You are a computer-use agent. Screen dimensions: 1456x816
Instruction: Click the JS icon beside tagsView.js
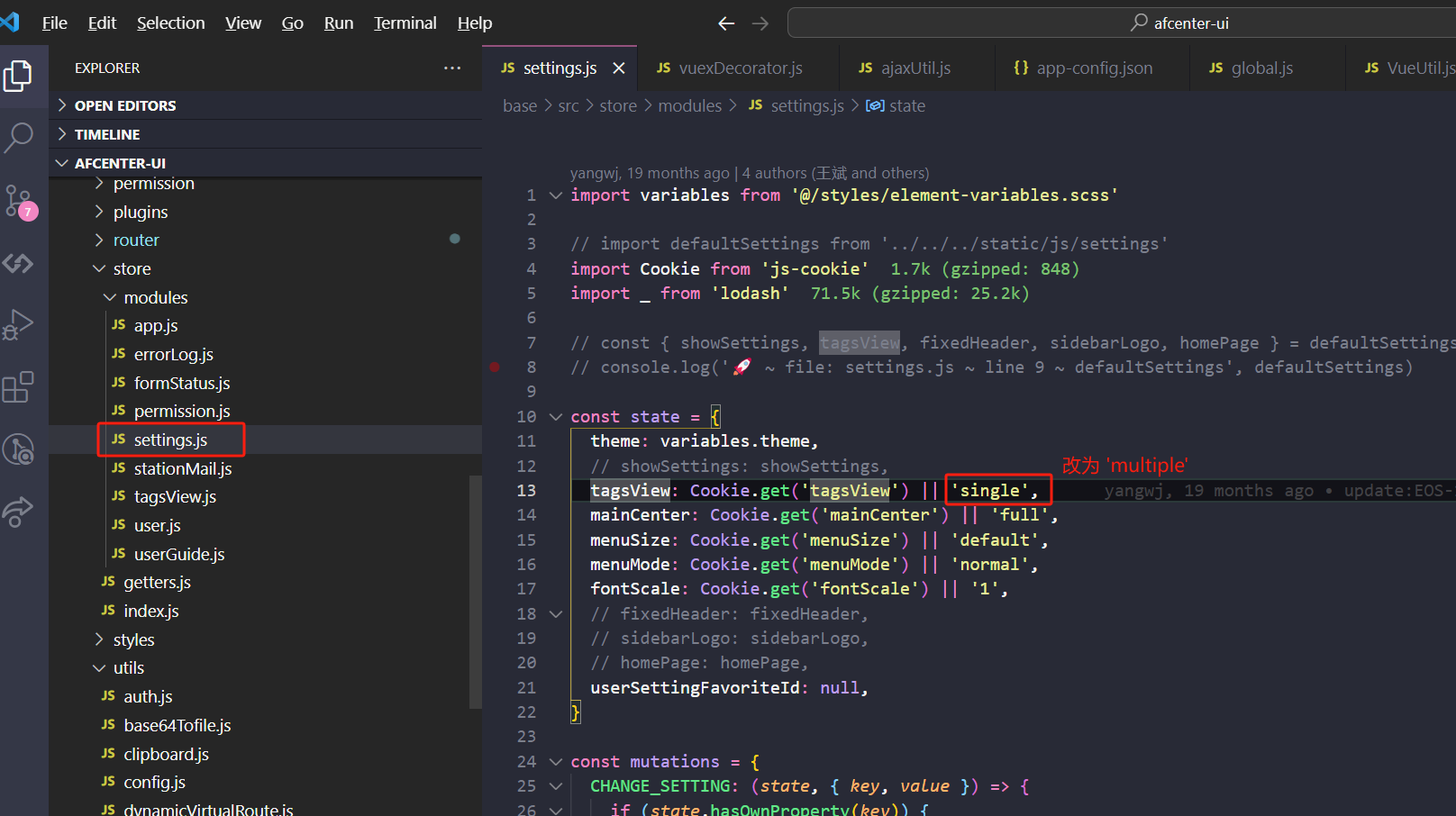tap(118, 496)
